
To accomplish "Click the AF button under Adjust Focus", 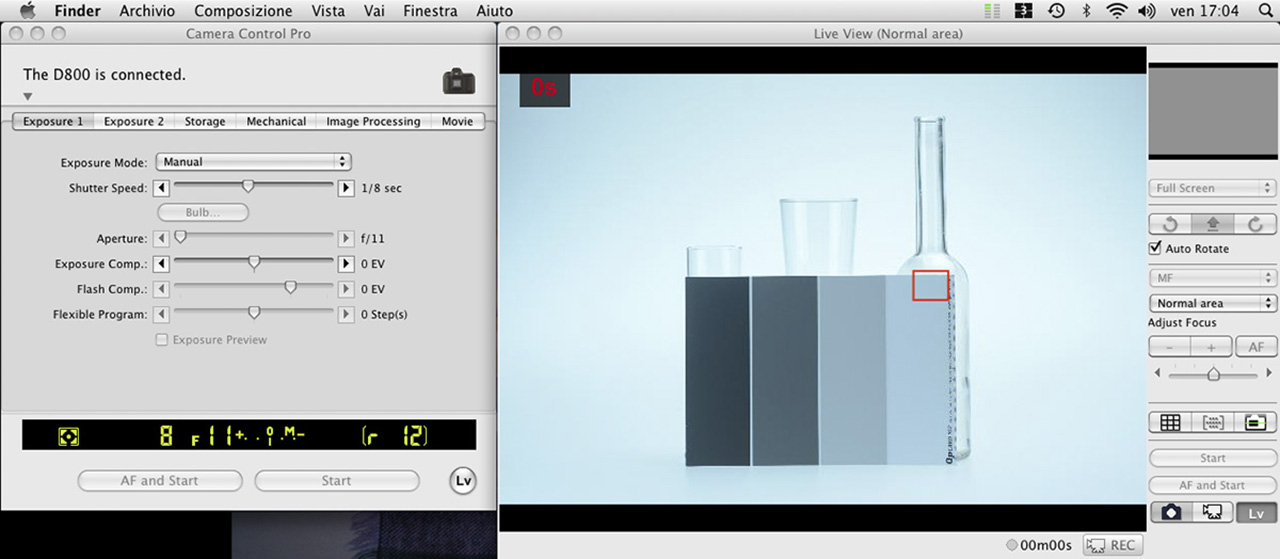I will (x=1256, y=347).
